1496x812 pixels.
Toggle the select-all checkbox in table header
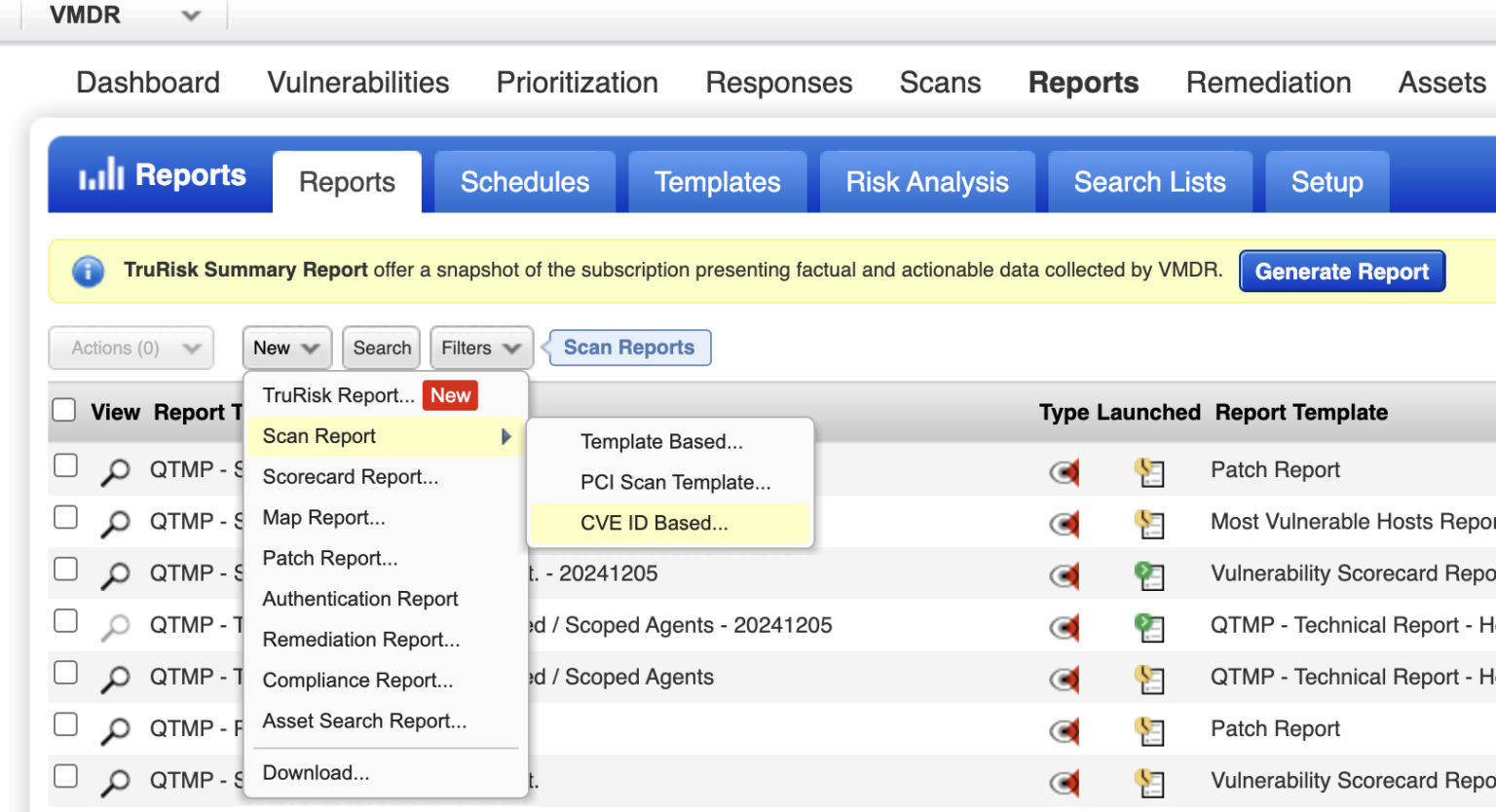click(64, 410)
